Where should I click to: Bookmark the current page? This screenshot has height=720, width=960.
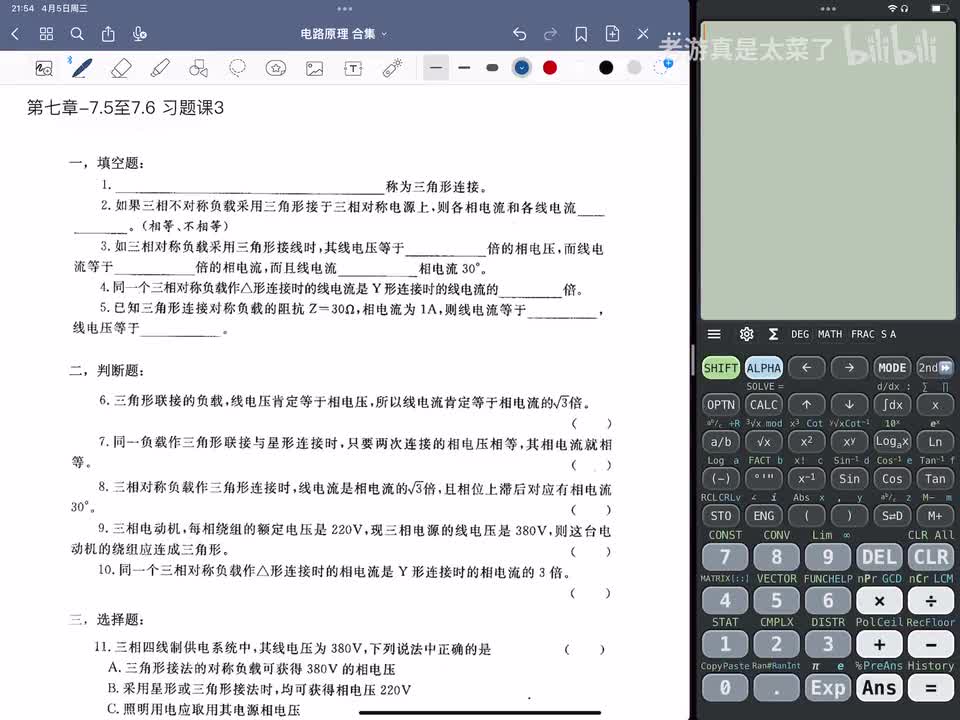[581, 34]
